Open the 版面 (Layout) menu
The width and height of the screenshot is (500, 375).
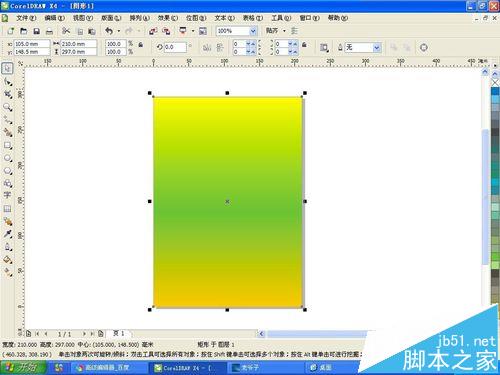pyautogui.click(x=111, y=18)
